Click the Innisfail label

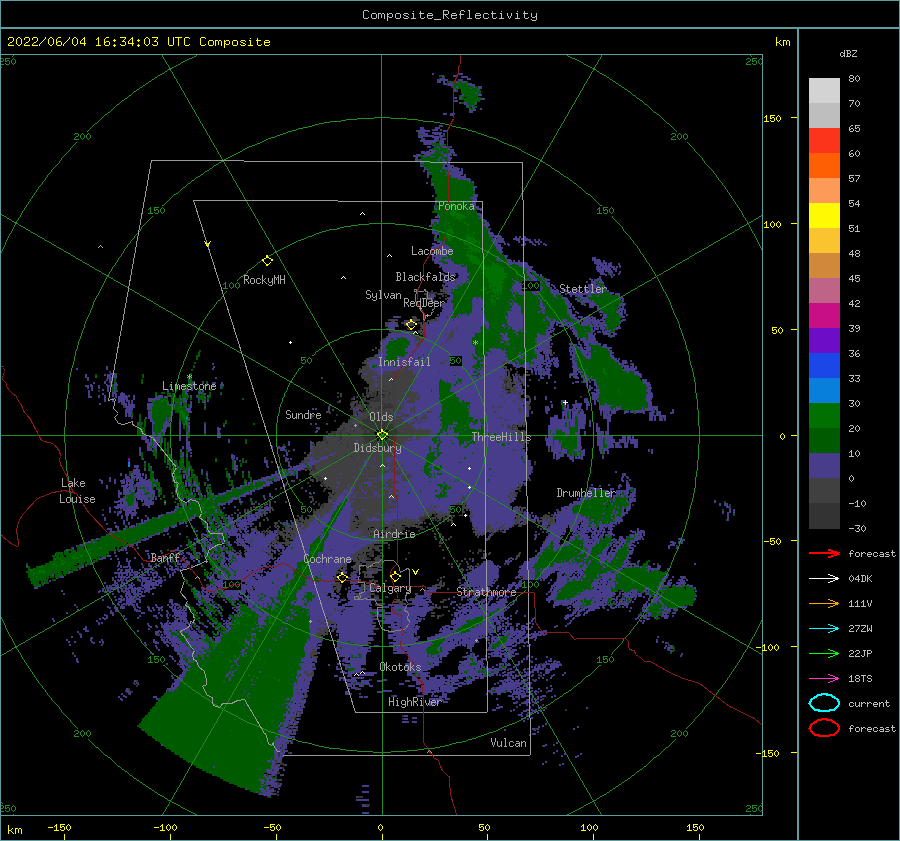tap(404, 362)
